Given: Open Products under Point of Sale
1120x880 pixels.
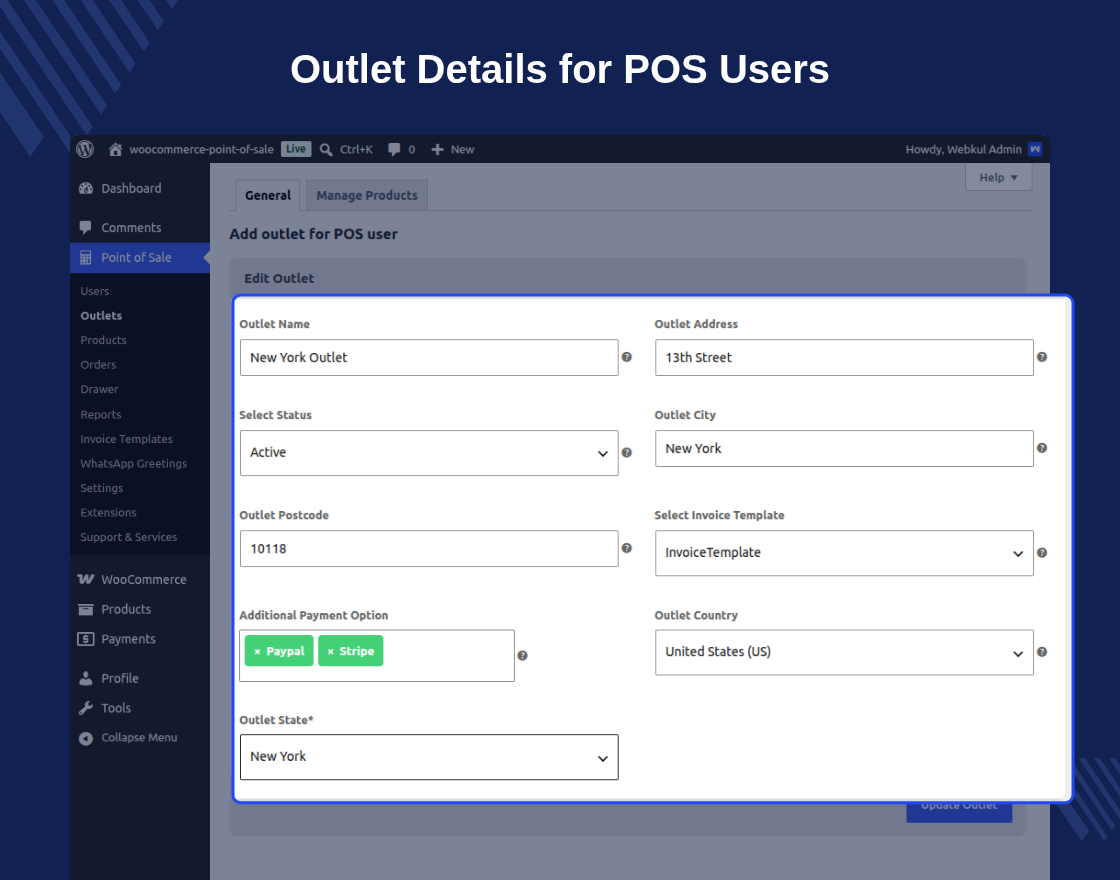Looking at the screenshot, I should 104,341.
